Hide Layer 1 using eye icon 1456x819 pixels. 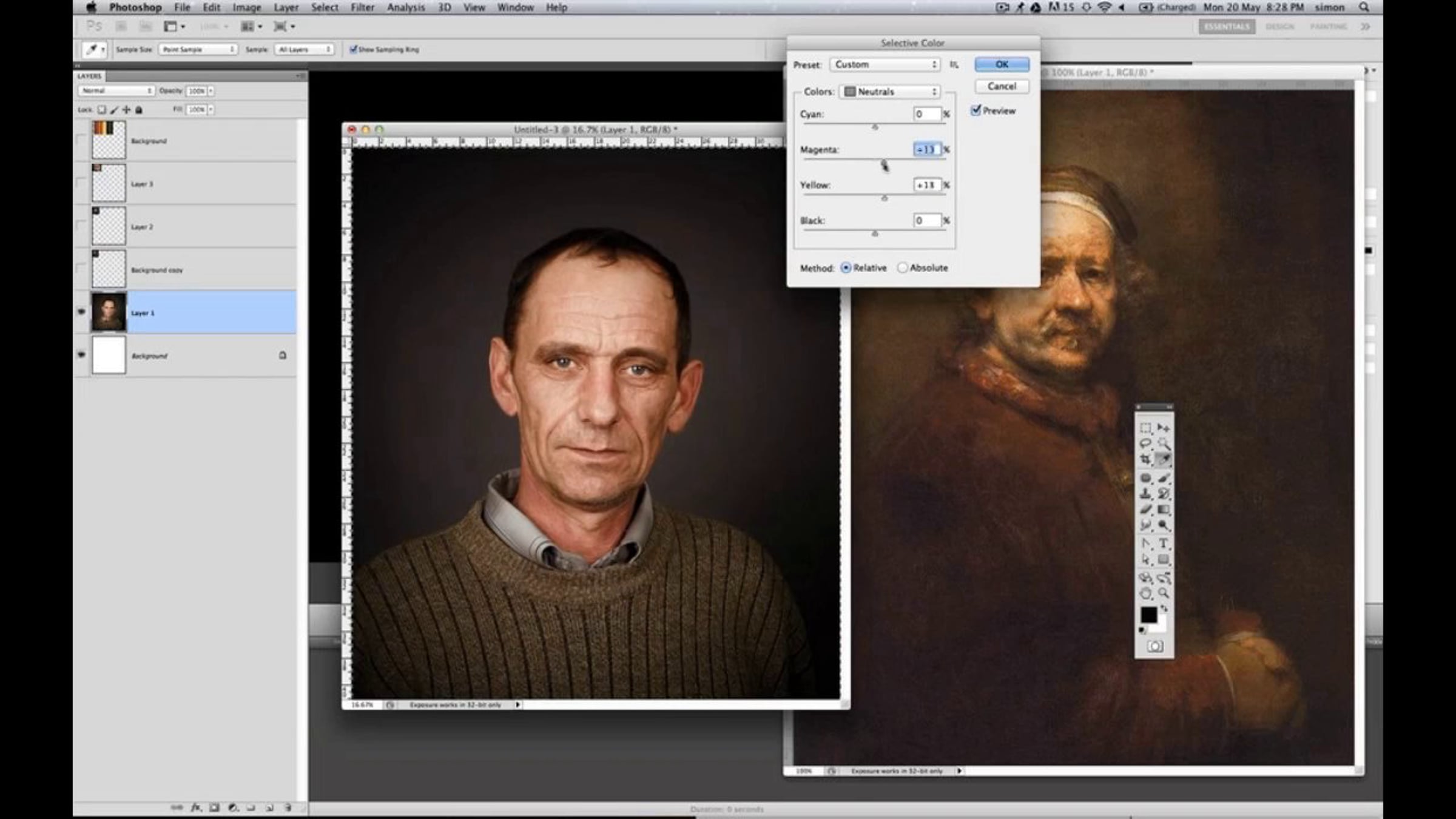point(81,312)
